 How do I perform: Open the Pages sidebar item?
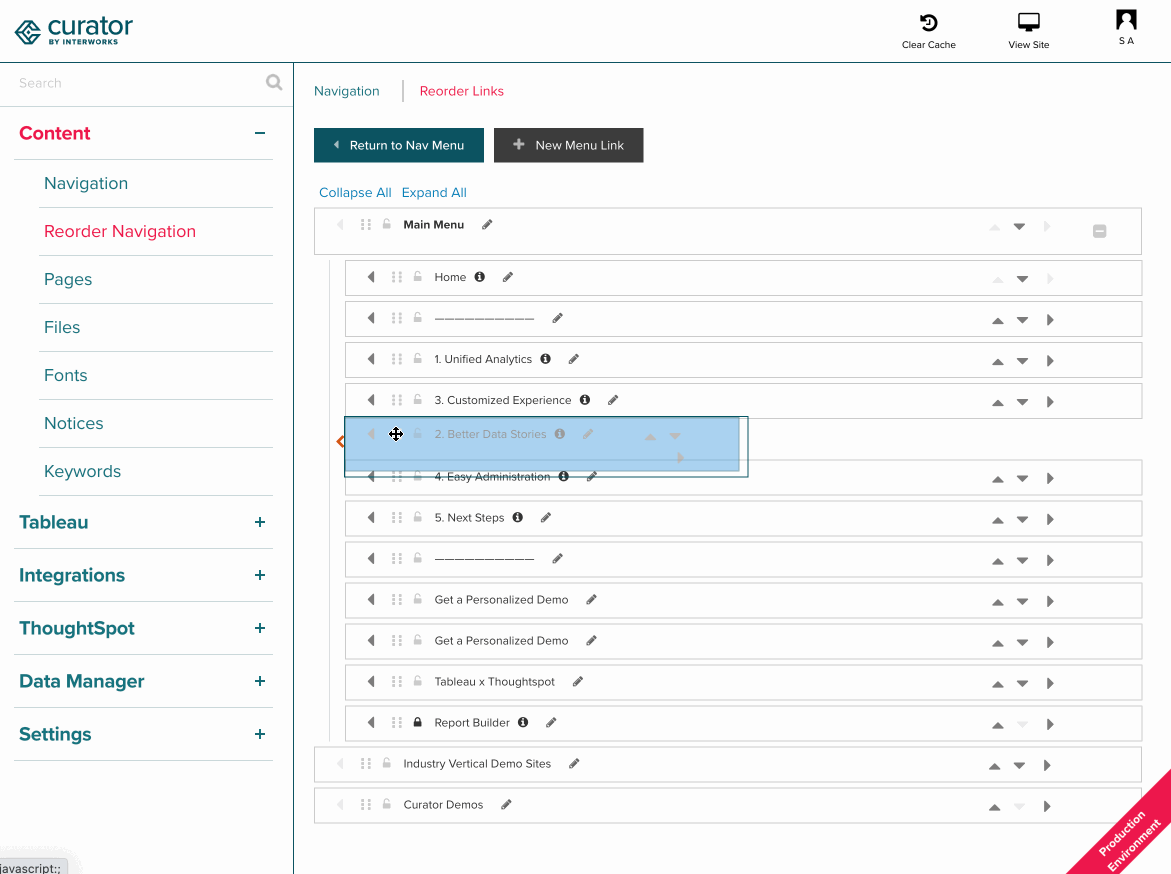point(68,279)
